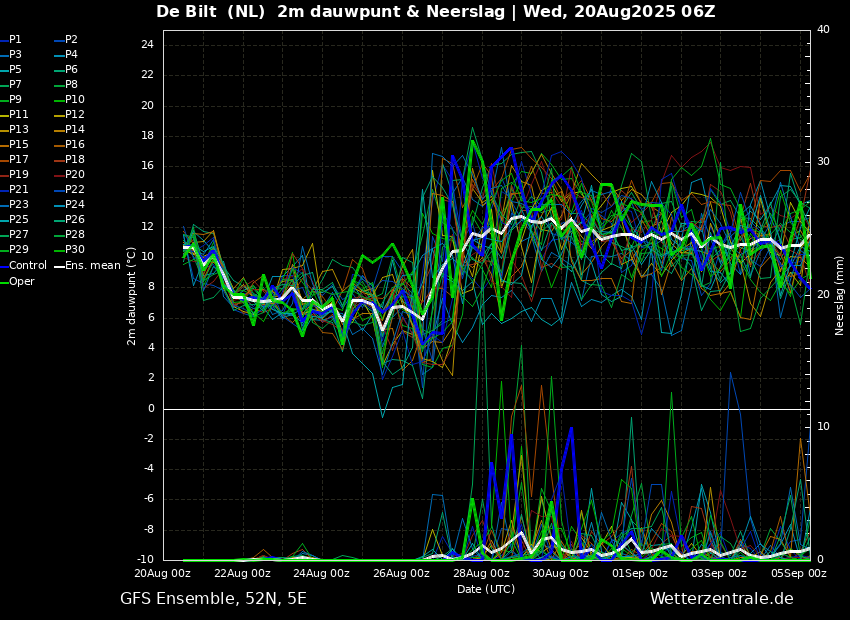
Task: Select the P10 legend entry
Action: (x=70, y=100)
